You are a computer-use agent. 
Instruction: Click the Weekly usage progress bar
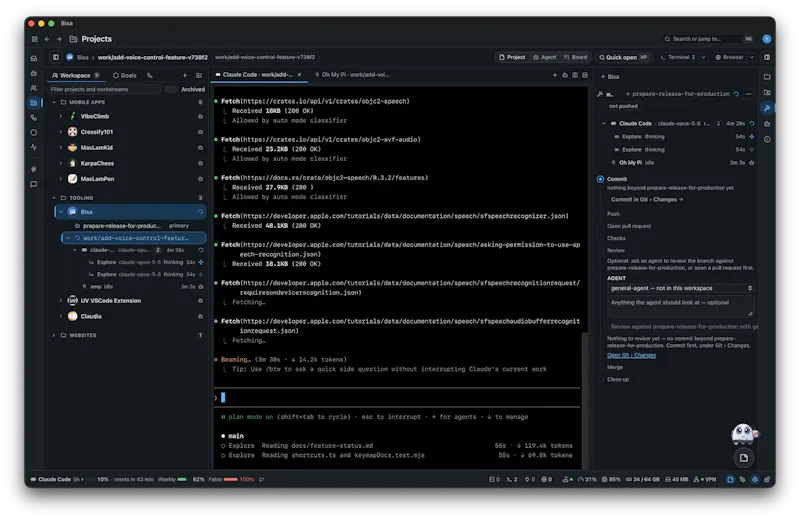click(x=182, y=480)
